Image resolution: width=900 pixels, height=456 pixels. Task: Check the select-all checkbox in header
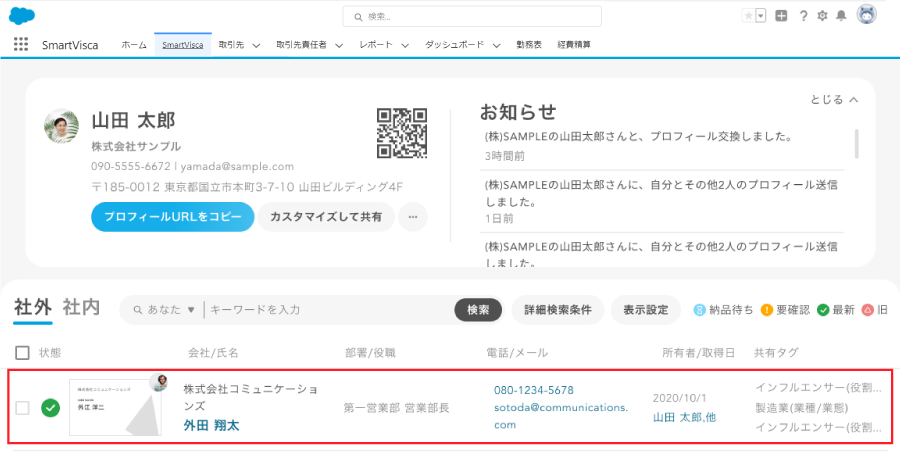(23, 352)
